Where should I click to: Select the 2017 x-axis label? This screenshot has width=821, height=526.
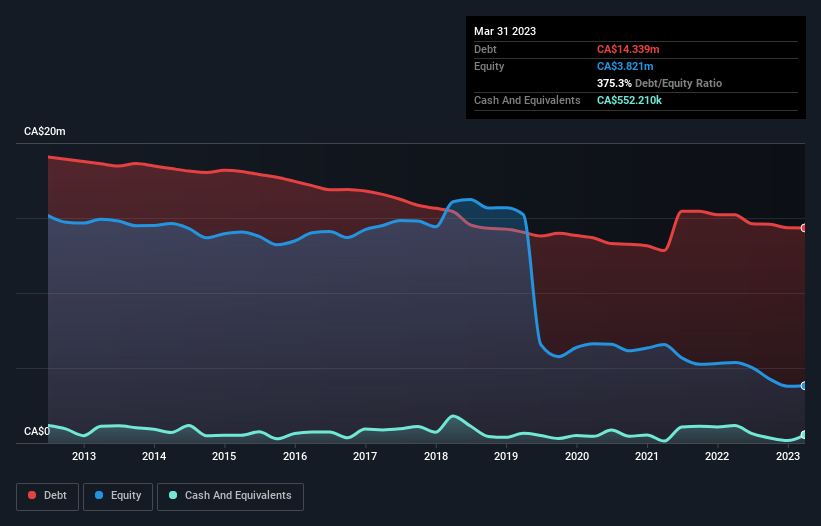tap(365, 456)
